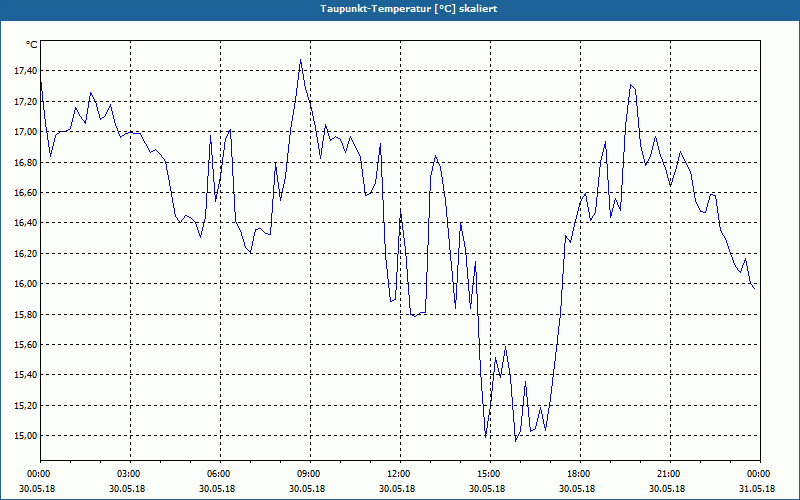This screenshot has height=500, width=800.
Task: Pick the 30.05.18 date under 21:00
Action: pos(667,488)
